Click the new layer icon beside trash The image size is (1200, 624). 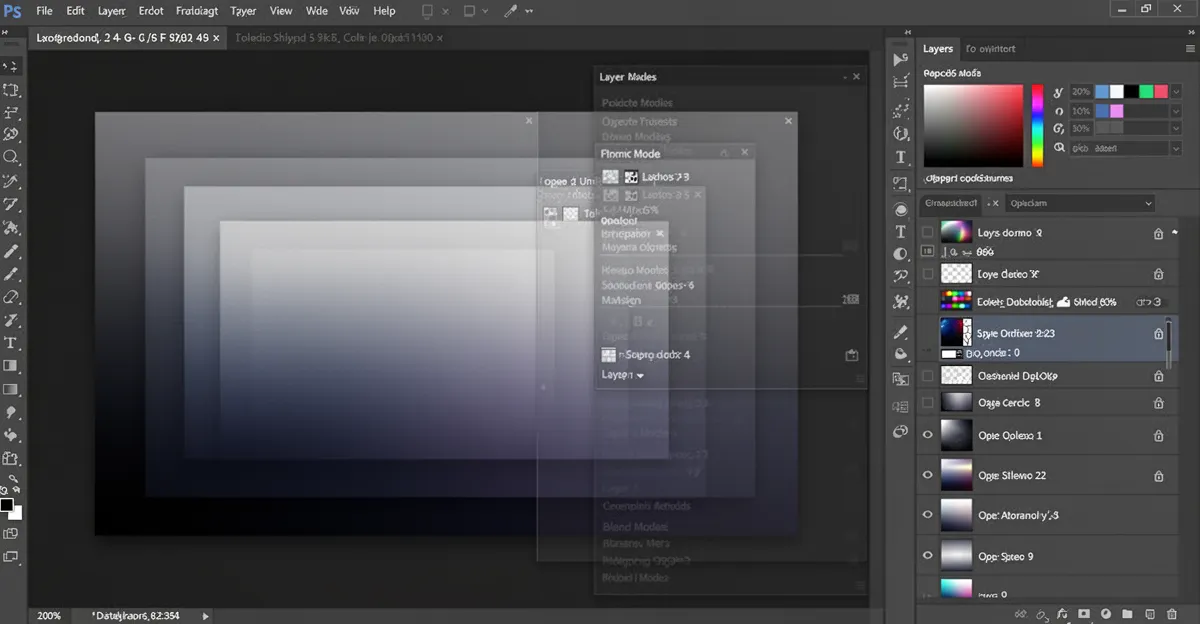click(1149, 613)
